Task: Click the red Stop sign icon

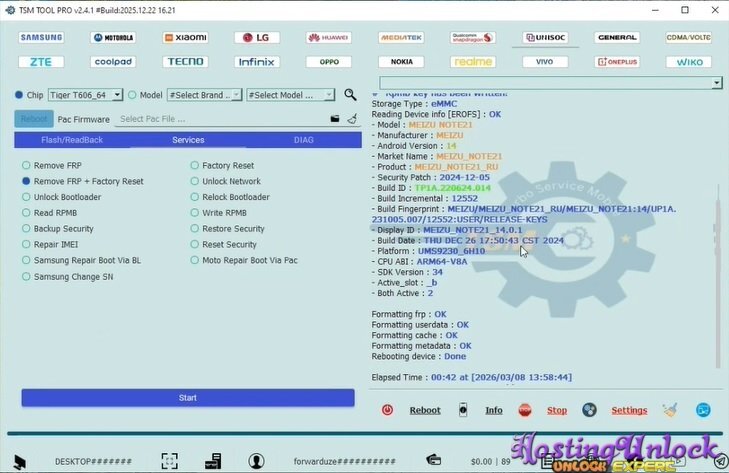Action: click(x=525, y=410)
